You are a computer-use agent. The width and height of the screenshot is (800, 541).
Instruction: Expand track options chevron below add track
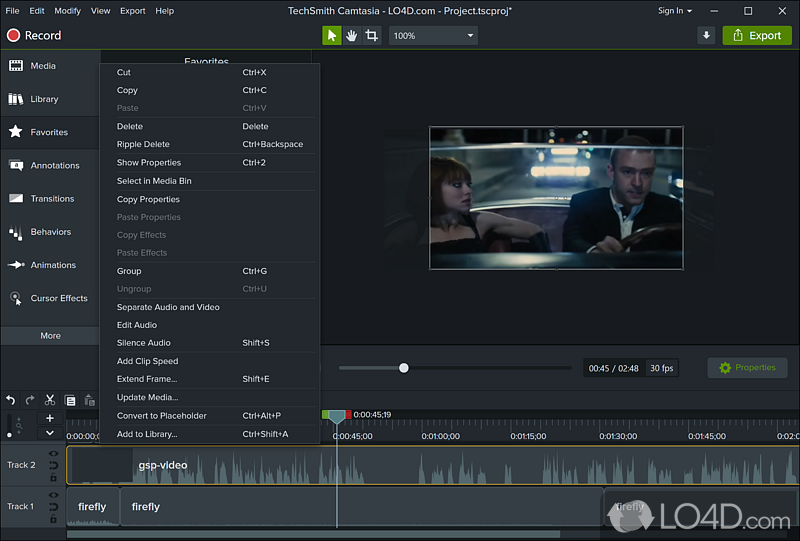tap(50, 433)
